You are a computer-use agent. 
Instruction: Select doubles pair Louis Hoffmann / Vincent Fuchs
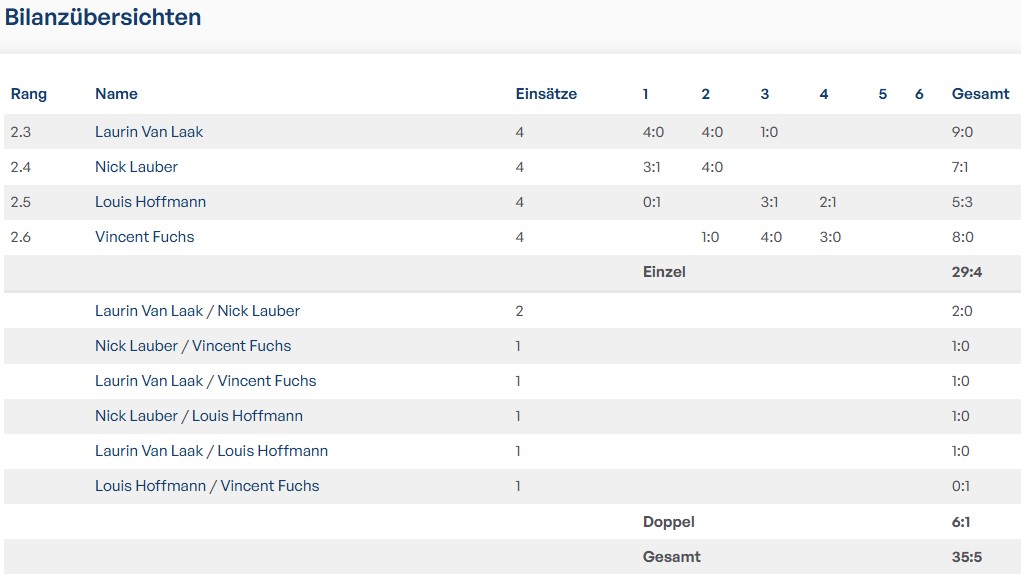207,486
